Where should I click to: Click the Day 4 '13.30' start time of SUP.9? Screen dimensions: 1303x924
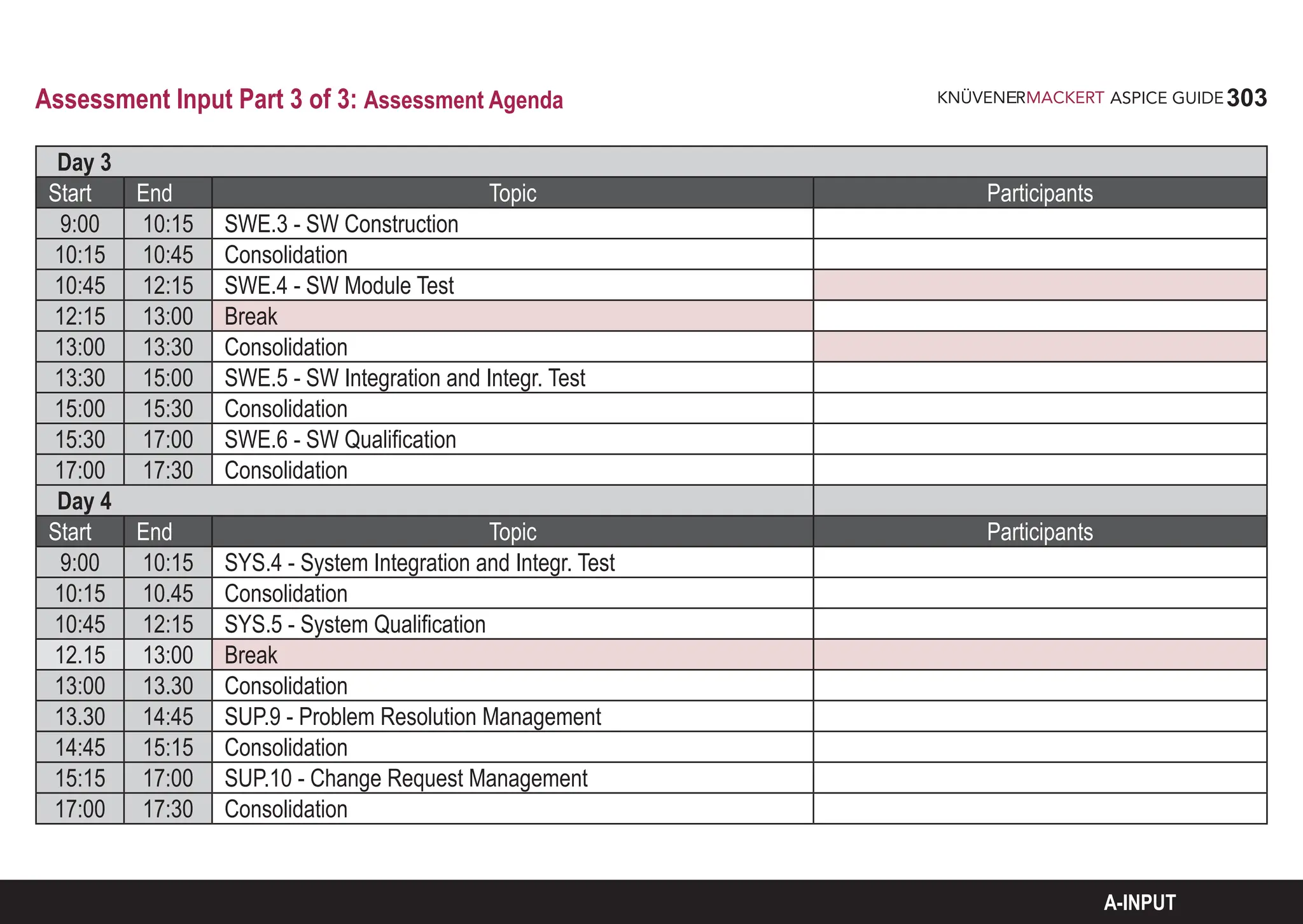(x=80, y=717)
